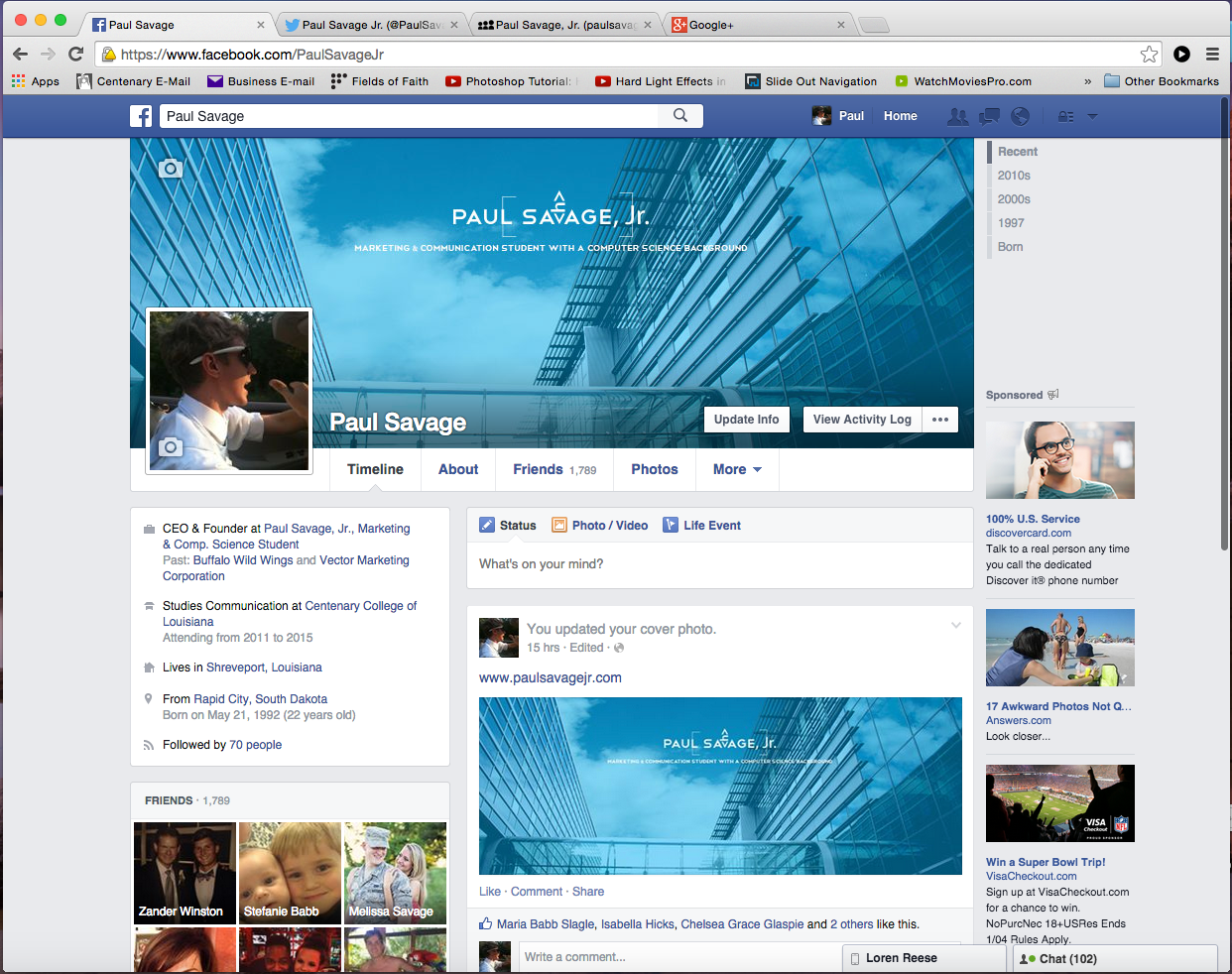Select the Timeline profile tab
The width and height of the screenshot is (1232, 974).
375,469
